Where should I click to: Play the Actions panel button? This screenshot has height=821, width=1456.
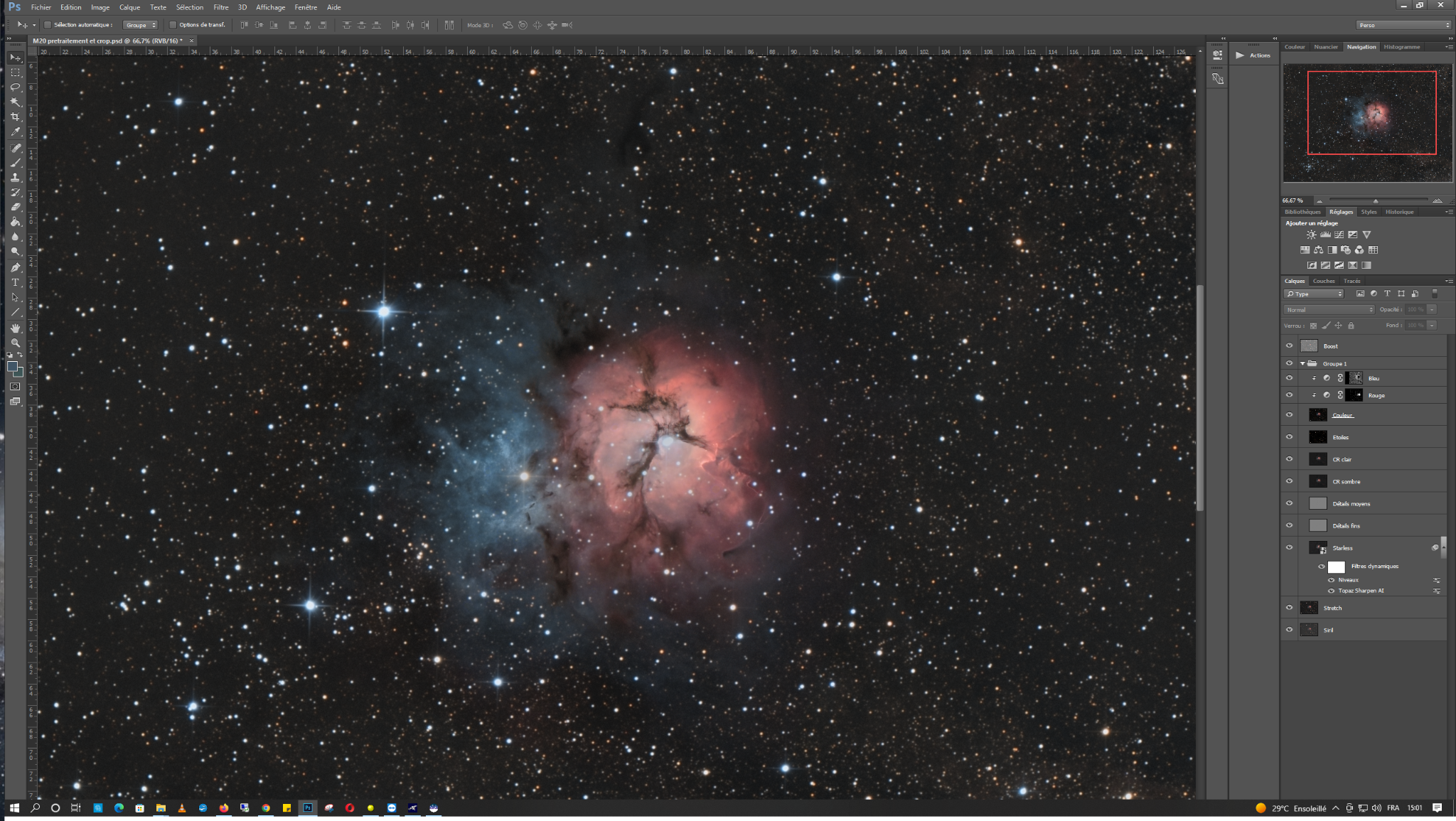click(1240, 55)
